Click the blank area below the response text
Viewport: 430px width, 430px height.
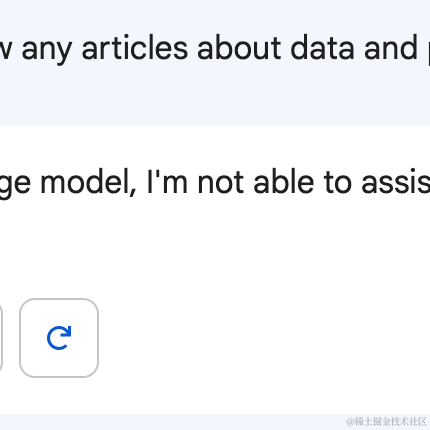tap(215, 247)
